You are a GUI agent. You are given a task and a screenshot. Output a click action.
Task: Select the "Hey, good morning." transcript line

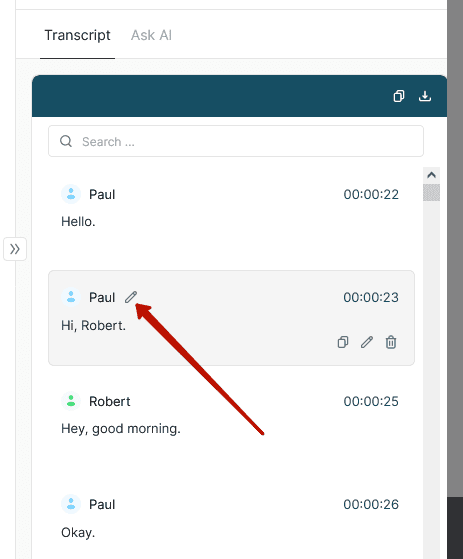tap(121, 428)
